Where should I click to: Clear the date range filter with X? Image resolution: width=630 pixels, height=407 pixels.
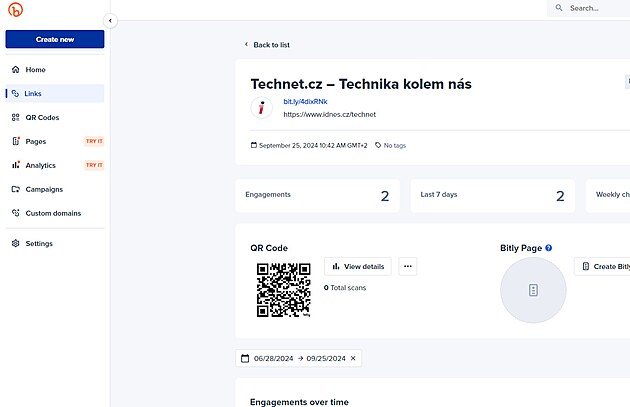(x=352, y=358)
